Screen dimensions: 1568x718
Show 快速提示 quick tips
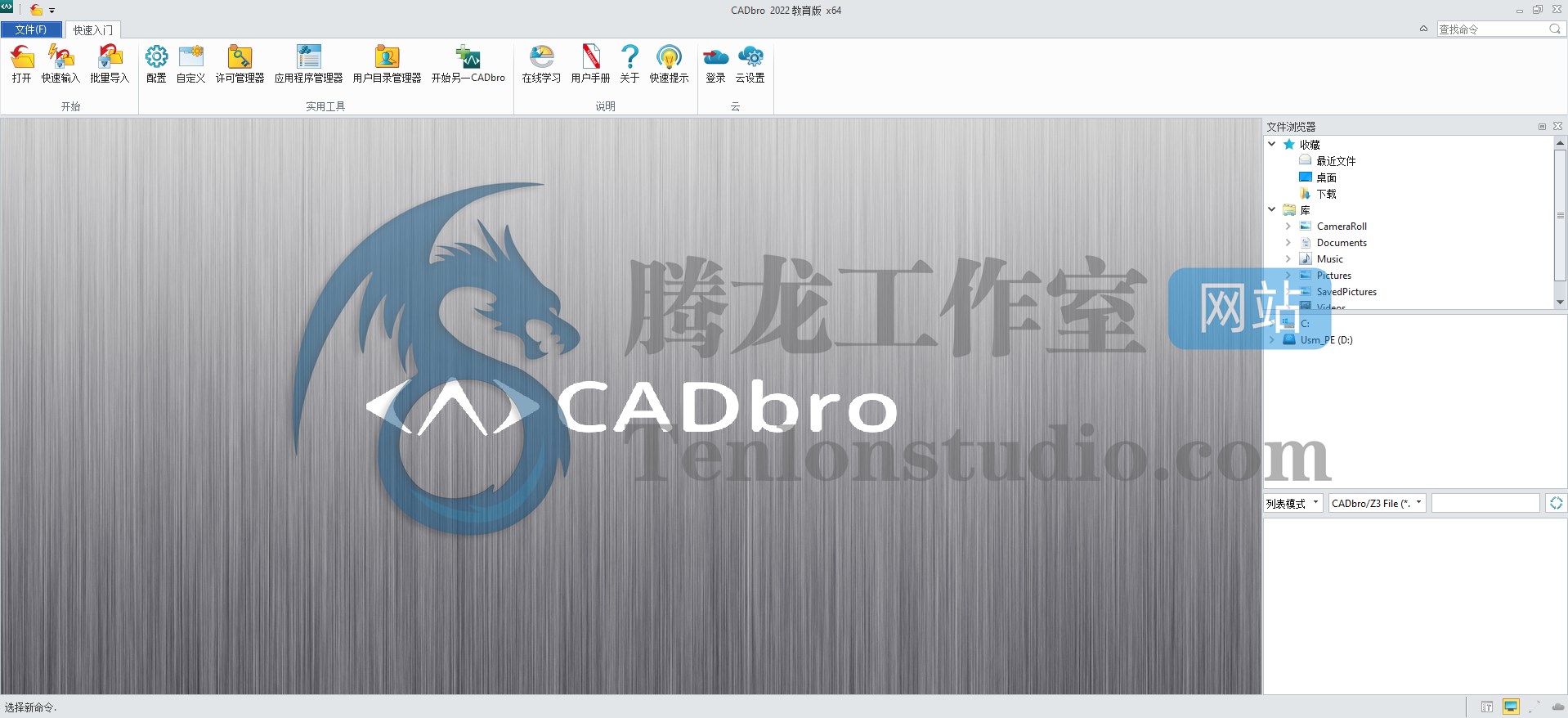point(669,64)
